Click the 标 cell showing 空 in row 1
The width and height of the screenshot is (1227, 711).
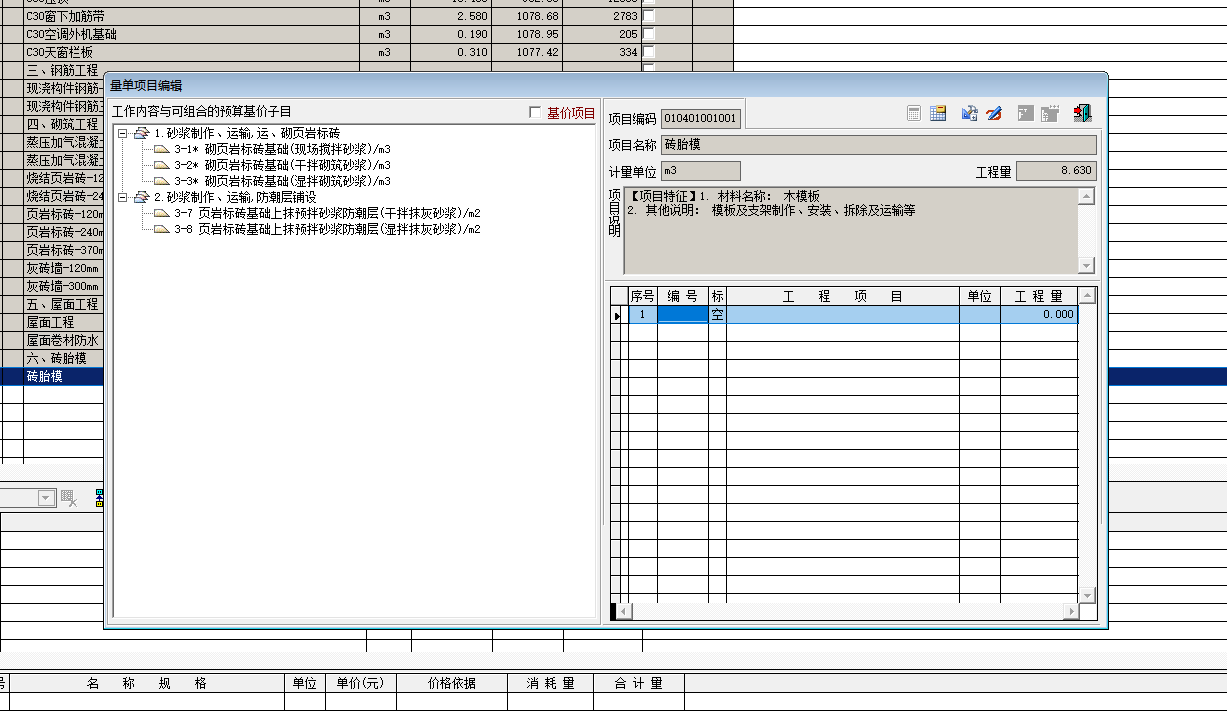point(717,314)
